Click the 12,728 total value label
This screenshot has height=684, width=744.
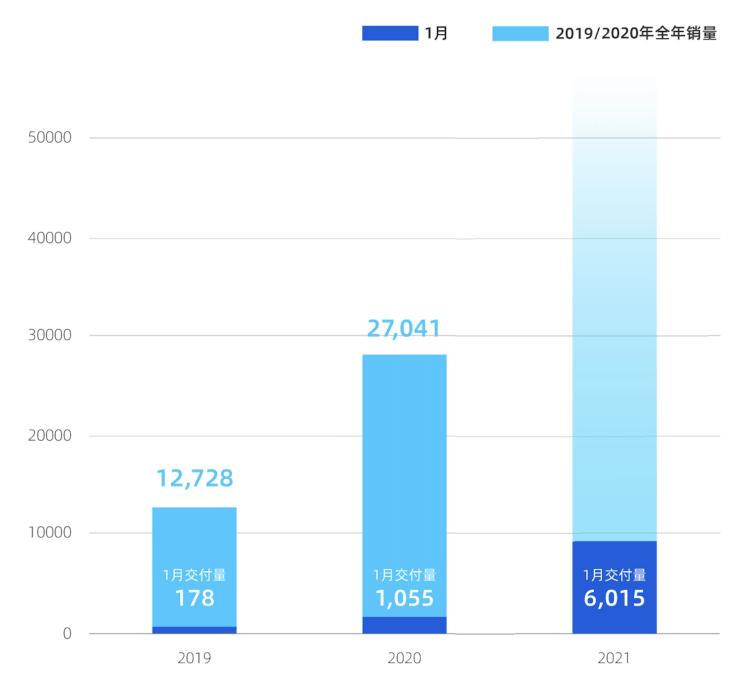point(194,479)
